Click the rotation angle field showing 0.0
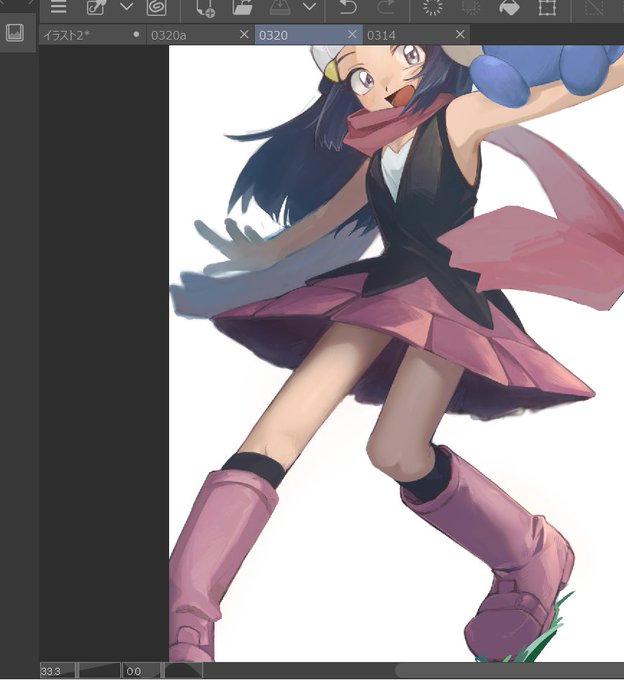 (140, 671)
